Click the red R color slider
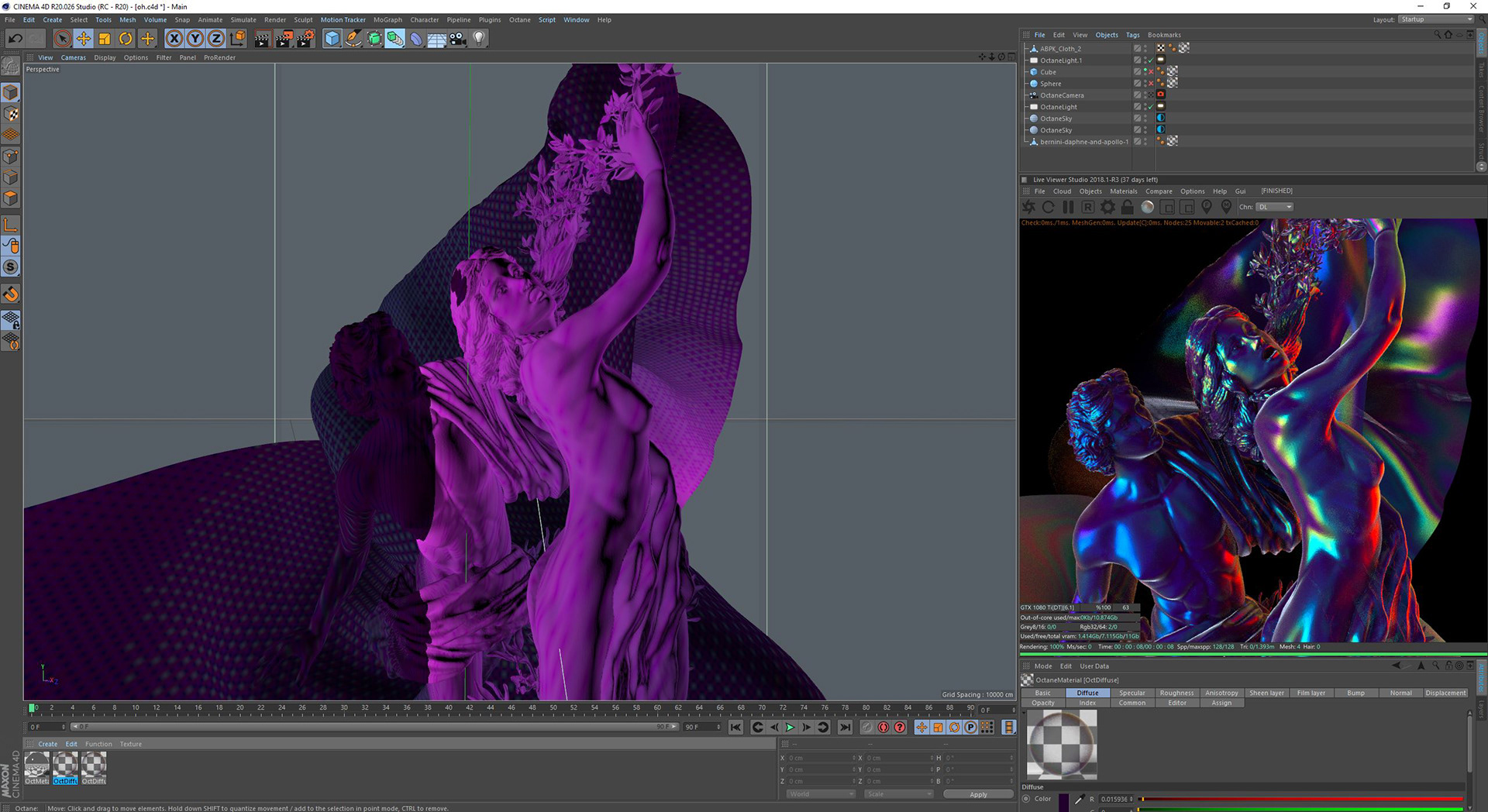The width and height of the screenshot is (1488, 812). [x=1300, y=799]
